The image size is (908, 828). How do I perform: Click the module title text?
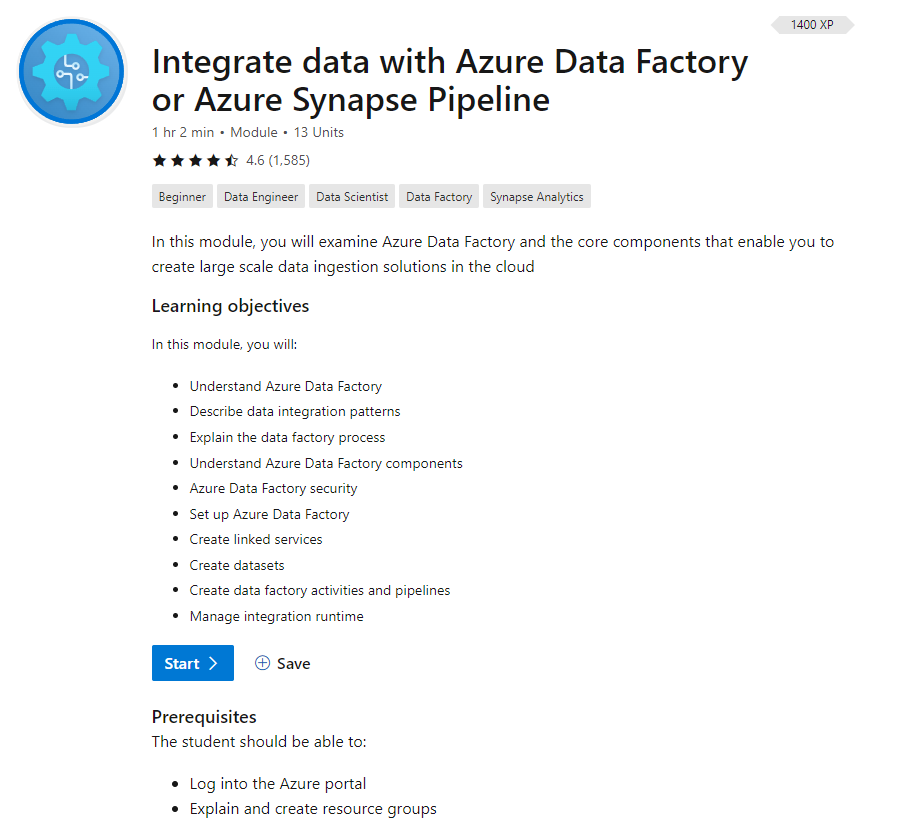(x=449, y=80)
